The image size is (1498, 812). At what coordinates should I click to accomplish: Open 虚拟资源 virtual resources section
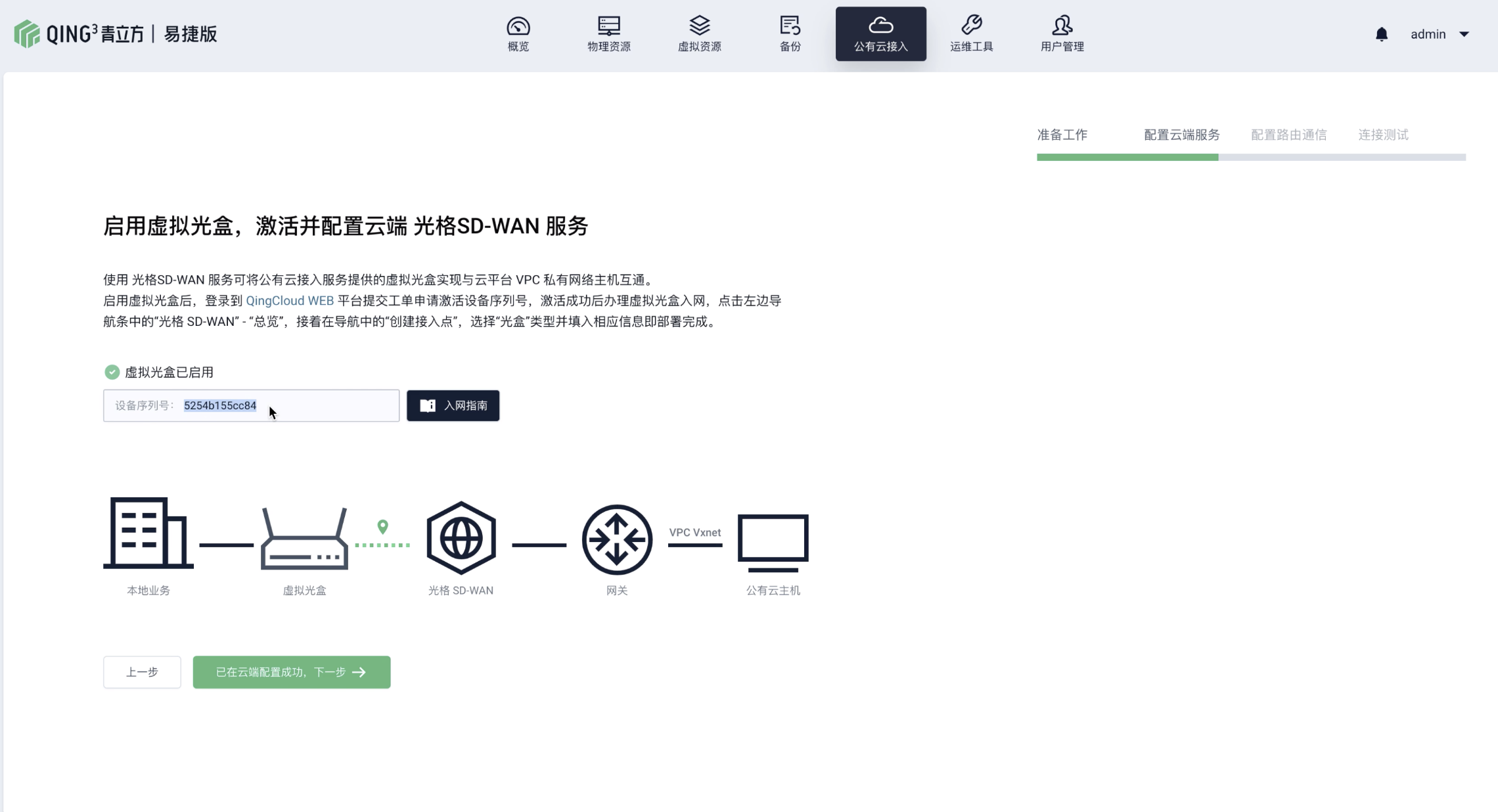coord(699,34)
